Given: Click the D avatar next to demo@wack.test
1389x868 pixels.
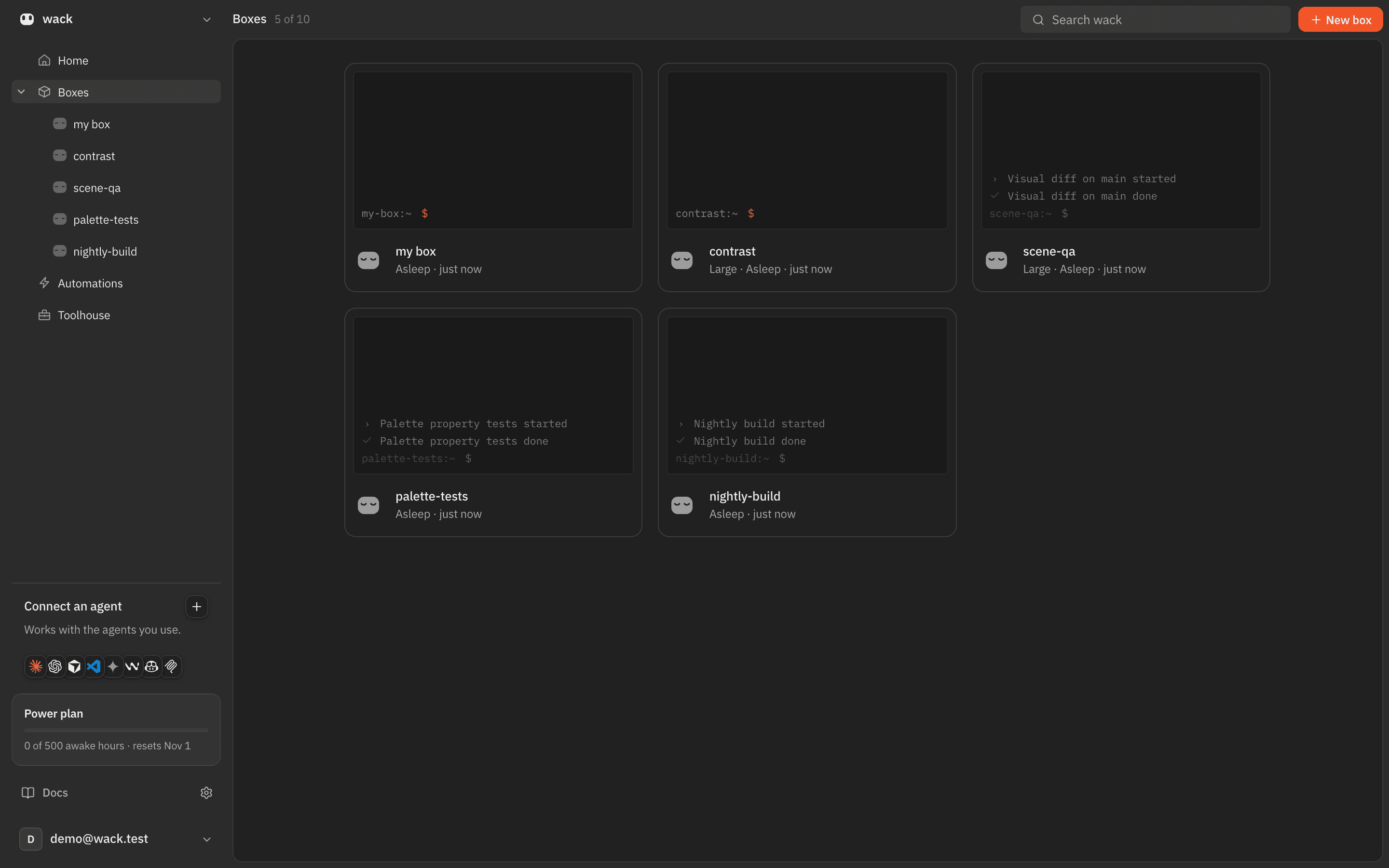Looking at the screenshot, I should 31,839.
